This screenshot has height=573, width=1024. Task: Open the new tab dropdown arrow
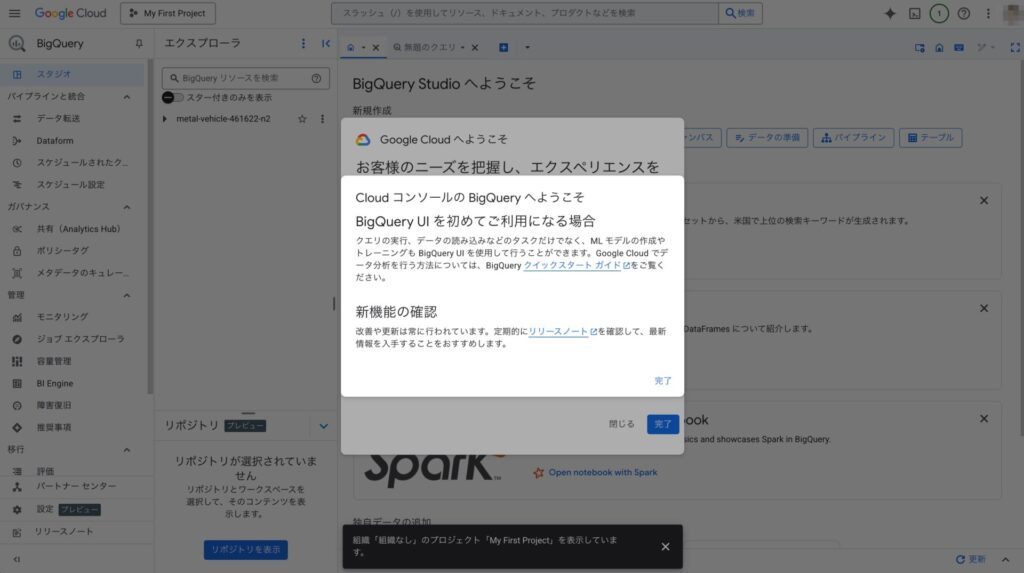point(527,47)
